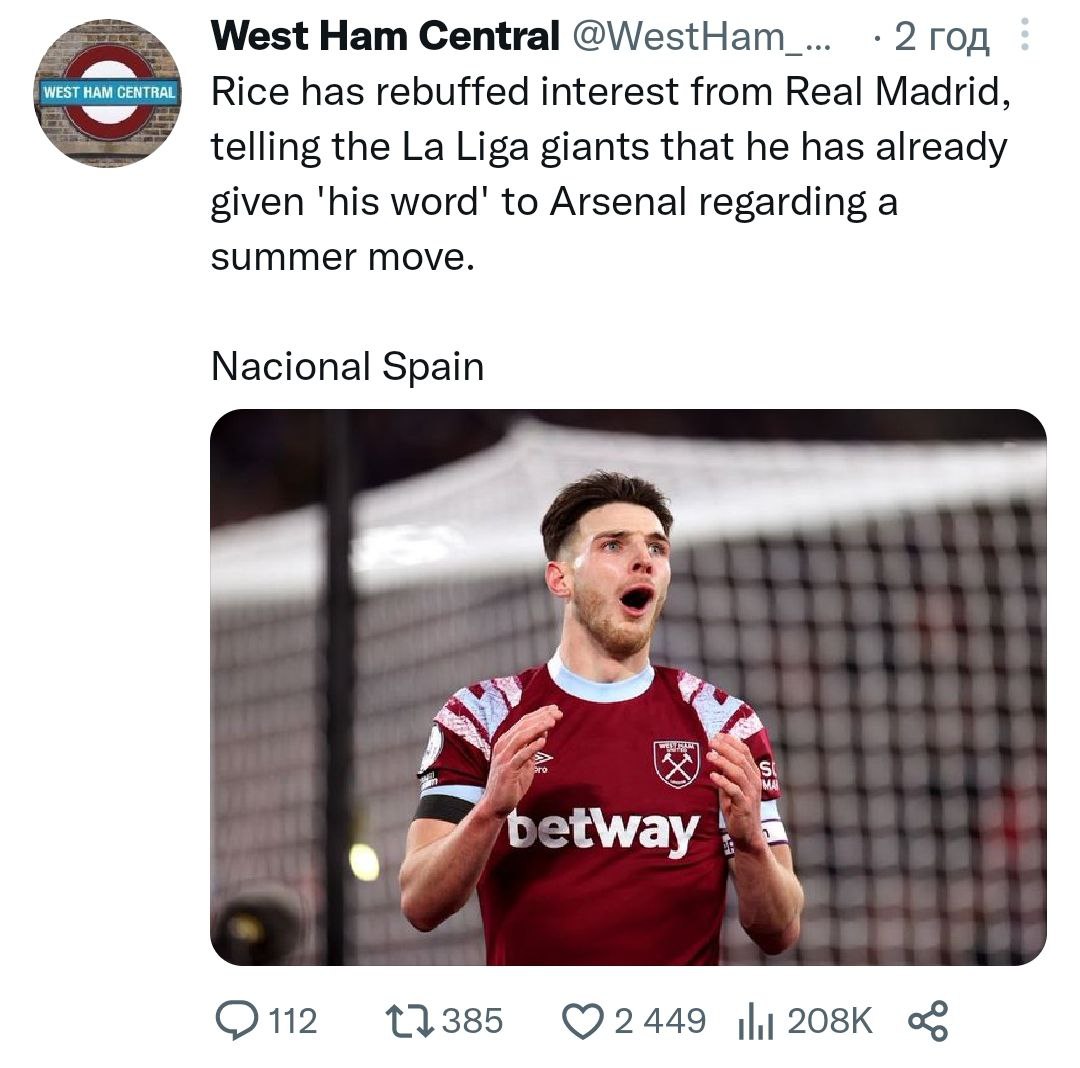
Task: Click the 385 retweets count
Action: [472, 1021]
